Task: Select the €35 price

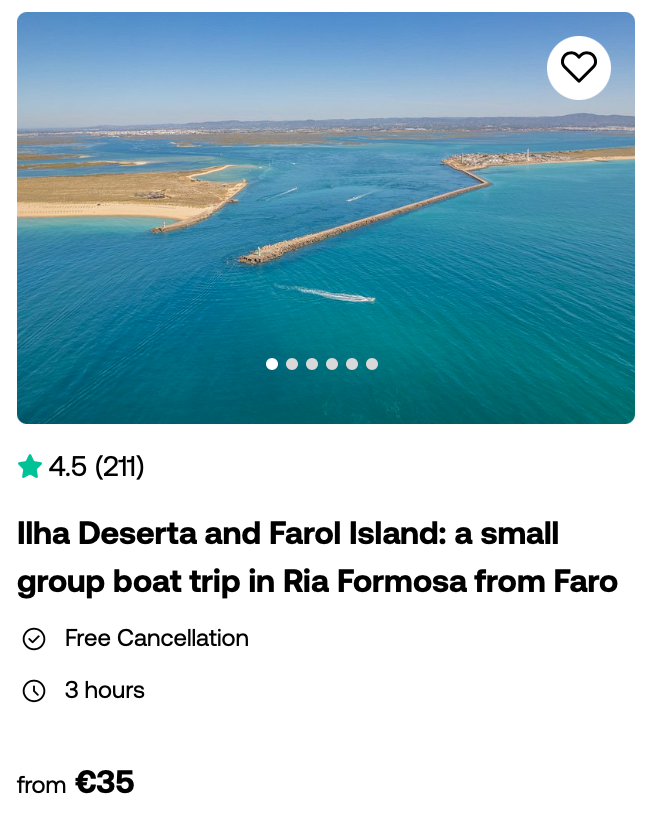Action: 104,782
